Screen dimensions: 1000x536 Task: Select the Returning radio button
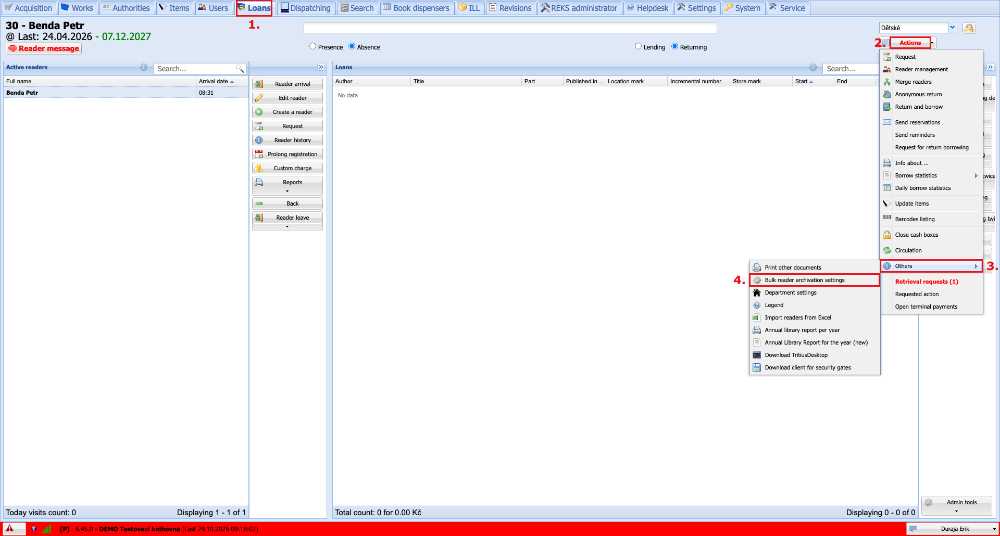tap(675, 47)
